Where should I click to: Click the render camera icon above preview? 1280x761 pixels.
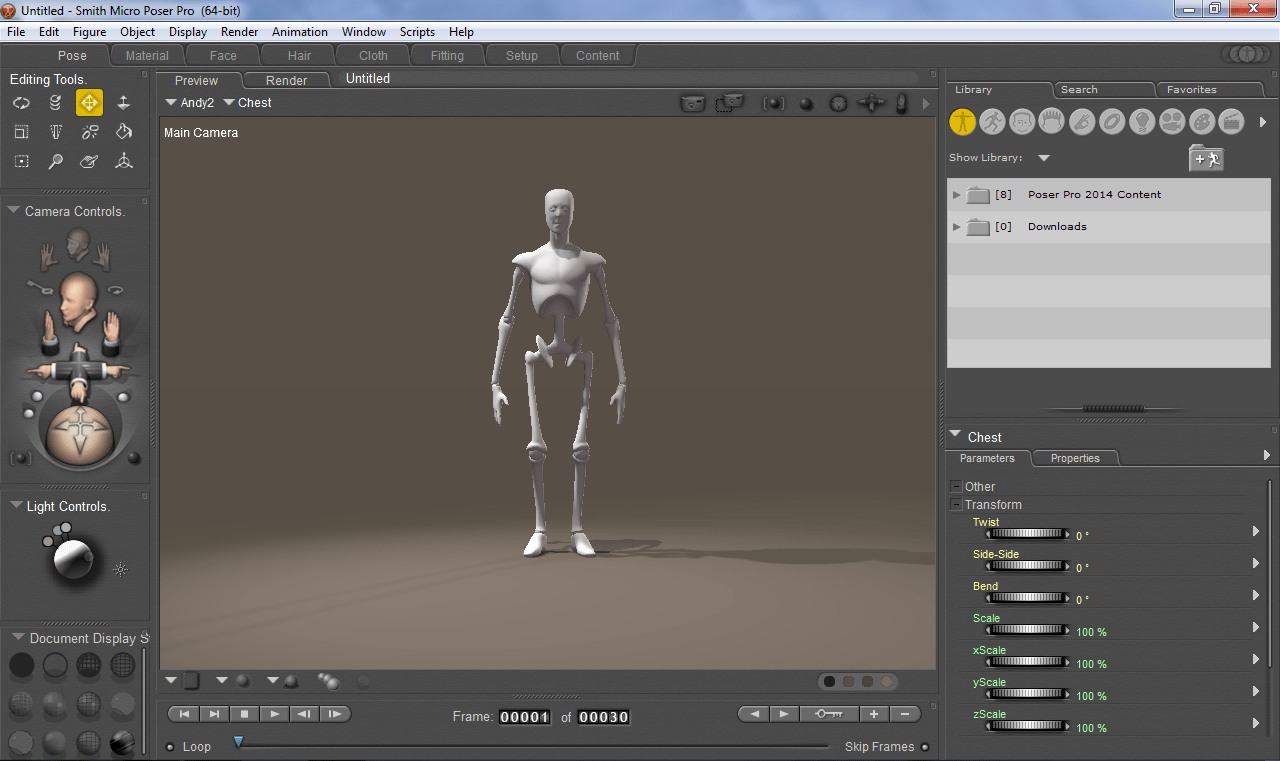pyautogui.click(x=691, y=103)
